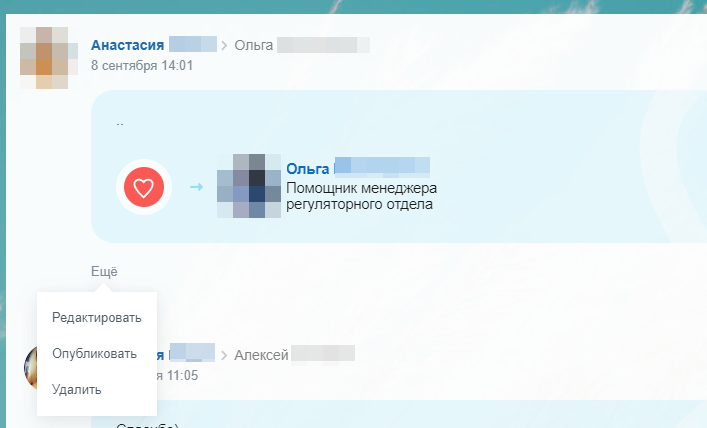Click Anastasia's avatar on the first post
Image resolution: width=707 pixels, height=428 pixels.
(49, 58)
